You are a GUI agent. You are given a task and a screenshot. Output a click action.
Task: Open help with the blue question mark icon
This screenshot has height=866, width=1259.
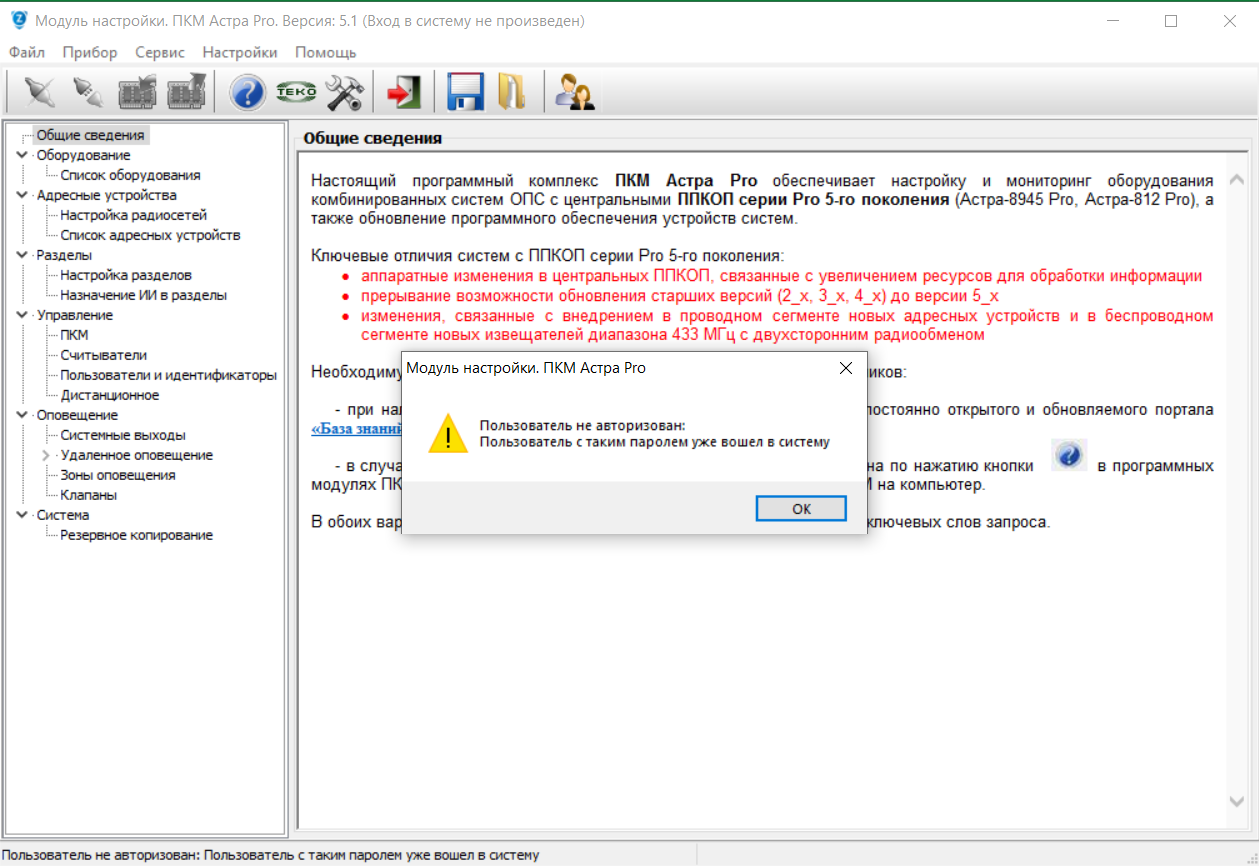(247, 93)
